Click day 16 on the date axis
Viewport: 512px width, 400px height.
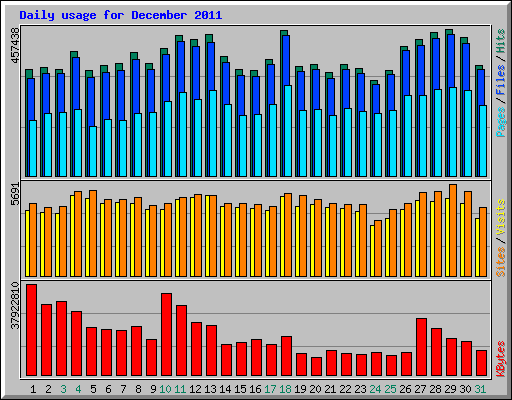tap(255, 389)
